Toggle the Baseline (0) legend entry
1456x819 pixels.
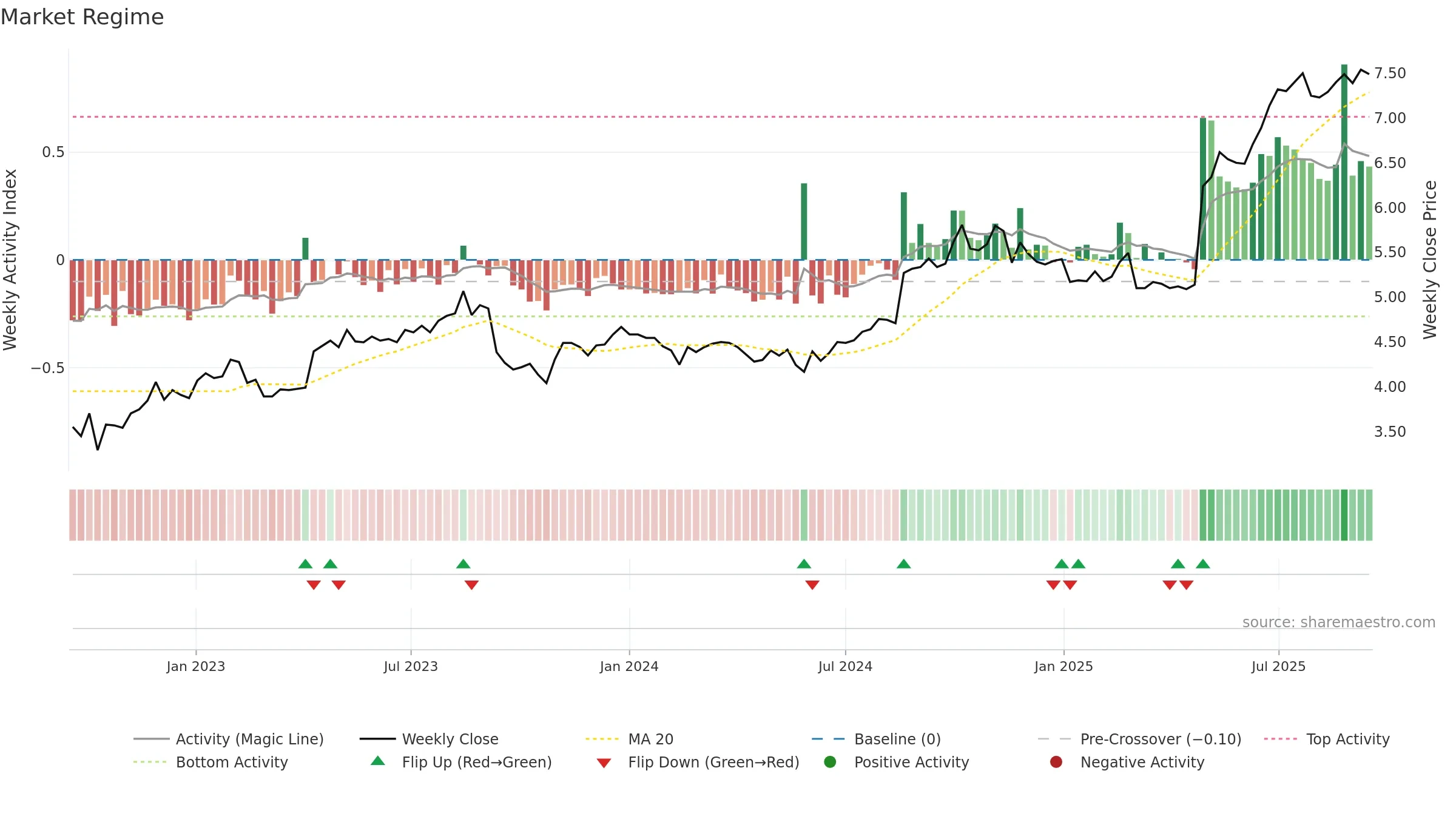[876, 739]
